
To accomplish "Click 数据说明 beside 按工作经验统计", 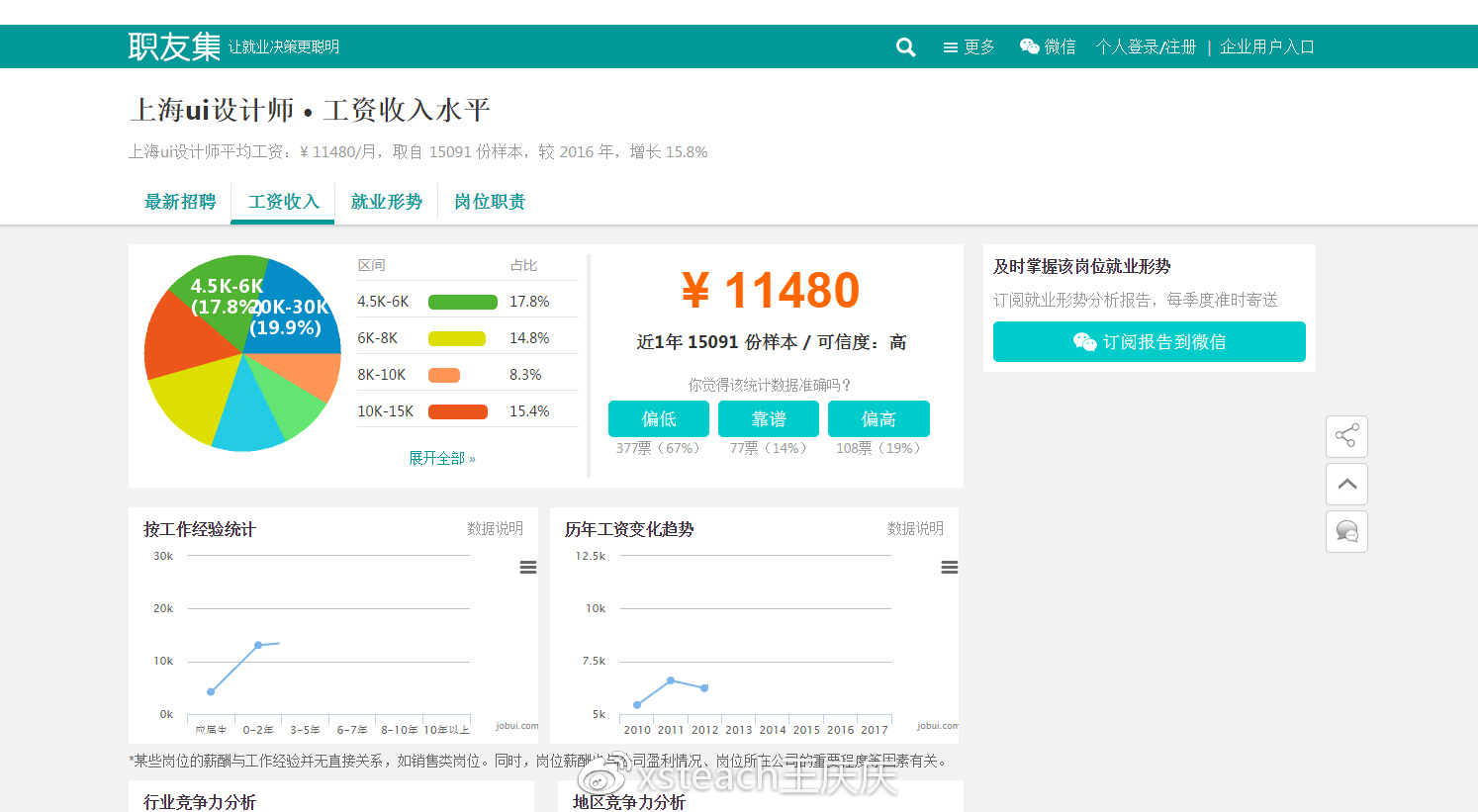I will [x=495, y=529].
